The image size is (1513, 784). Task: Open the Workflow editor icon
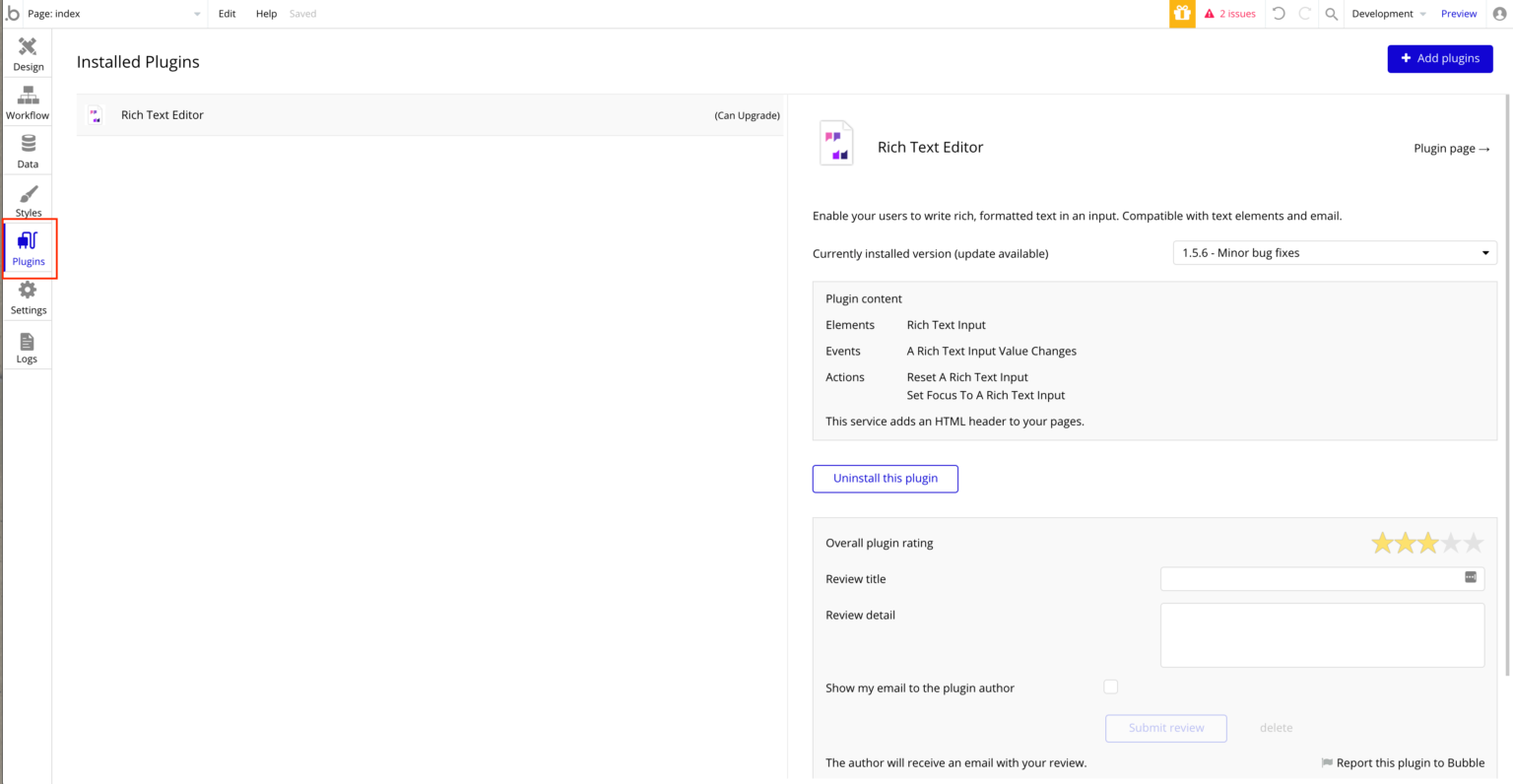(28, 102)
